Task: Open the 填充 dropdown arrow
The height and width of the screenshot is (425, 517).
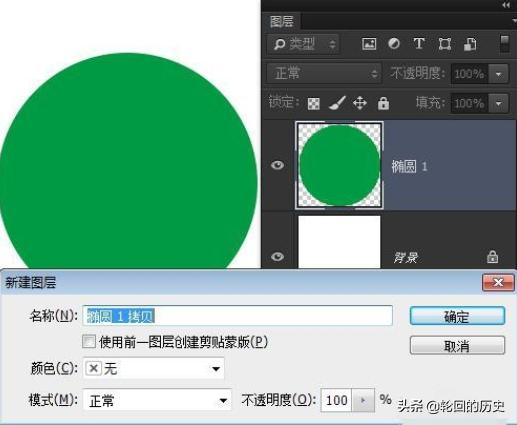Action: 499,103
